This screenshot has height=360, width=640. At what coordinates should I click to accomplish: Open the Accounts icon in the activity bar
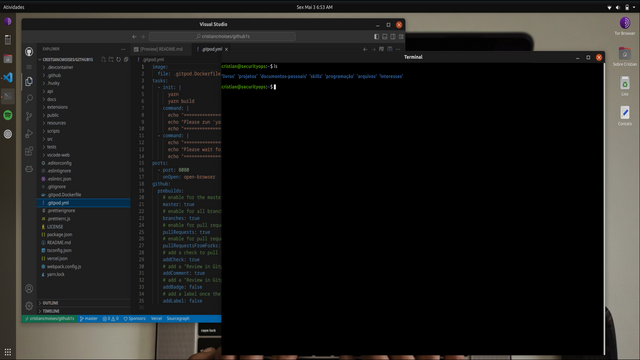[29, 289]
